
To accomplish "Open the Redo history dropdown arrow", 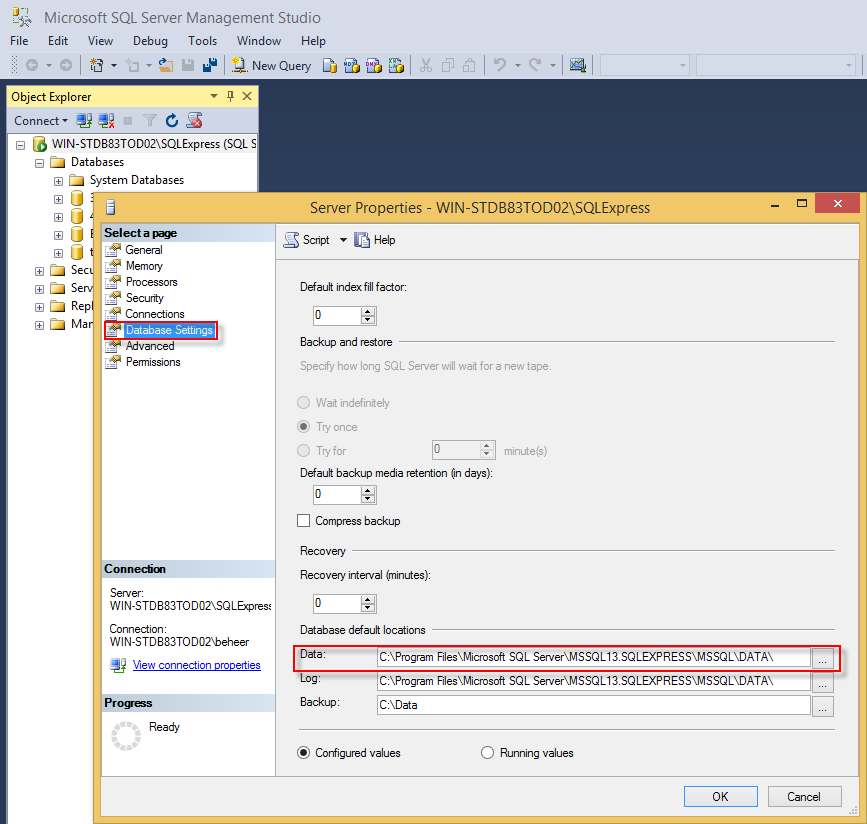I will point(552,65).
